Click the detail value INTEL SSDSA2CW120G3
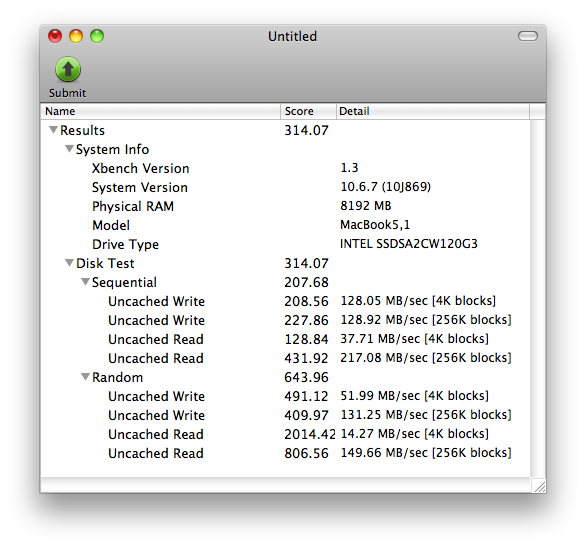 point(409,244)
